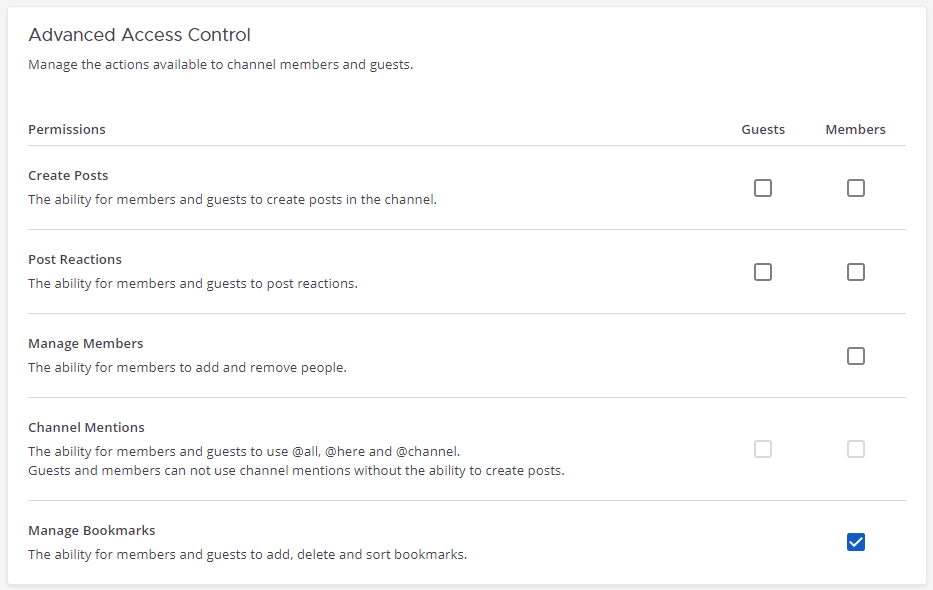Image resolution: width=933 pixels, height=590 pixels.
Task: Click the Advanced Access Control heading
Action: (139, 34)
